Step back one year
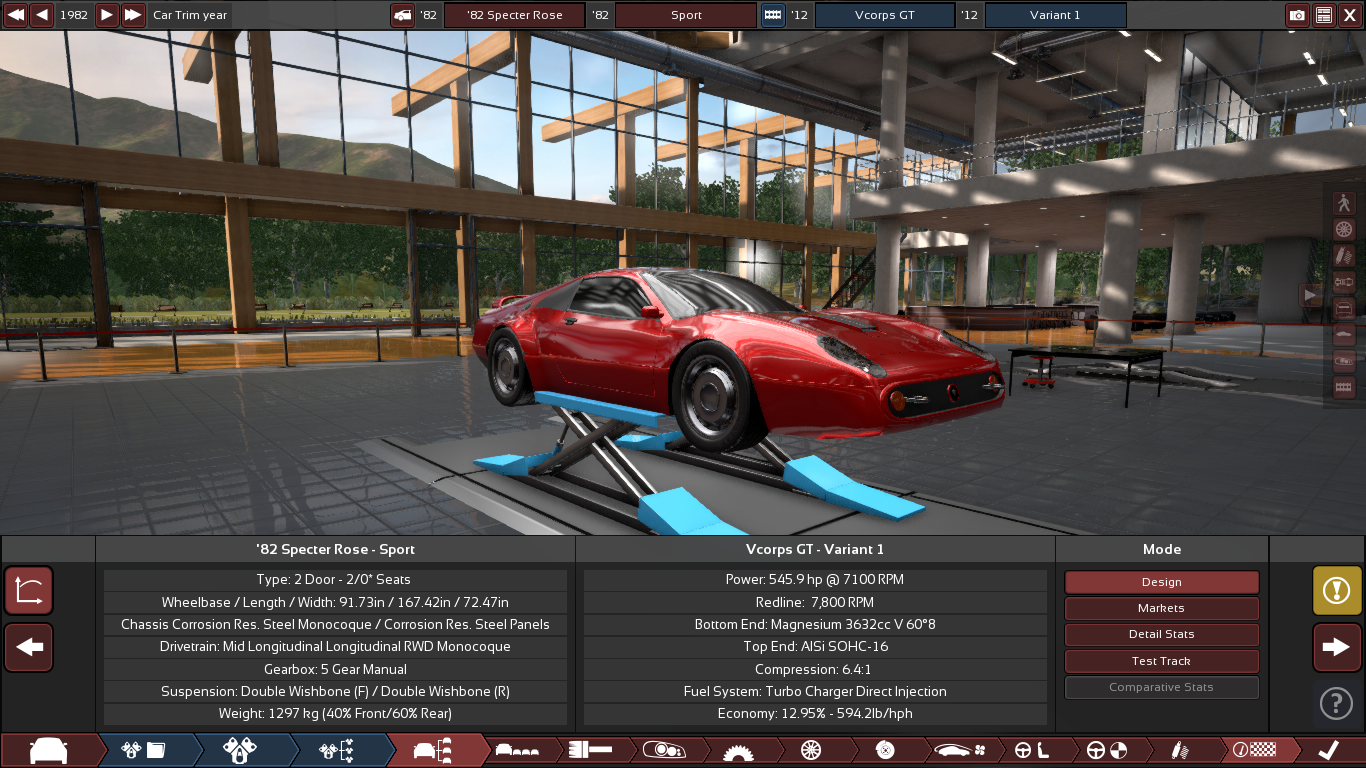 (42, 15)
